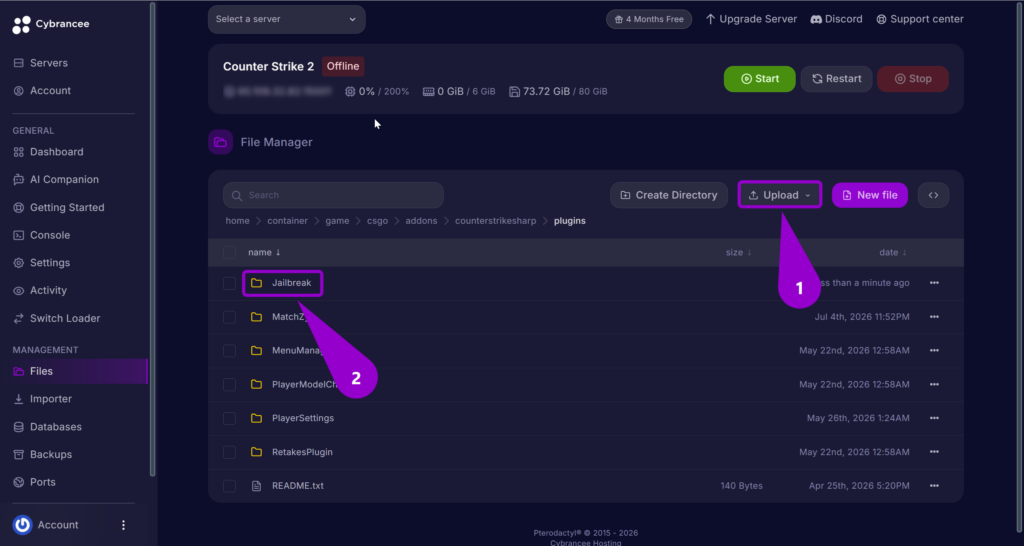This screenshot has width=1024, height=546.
Task: Check the README.txt checkbox
Action: tap(229, 486)
